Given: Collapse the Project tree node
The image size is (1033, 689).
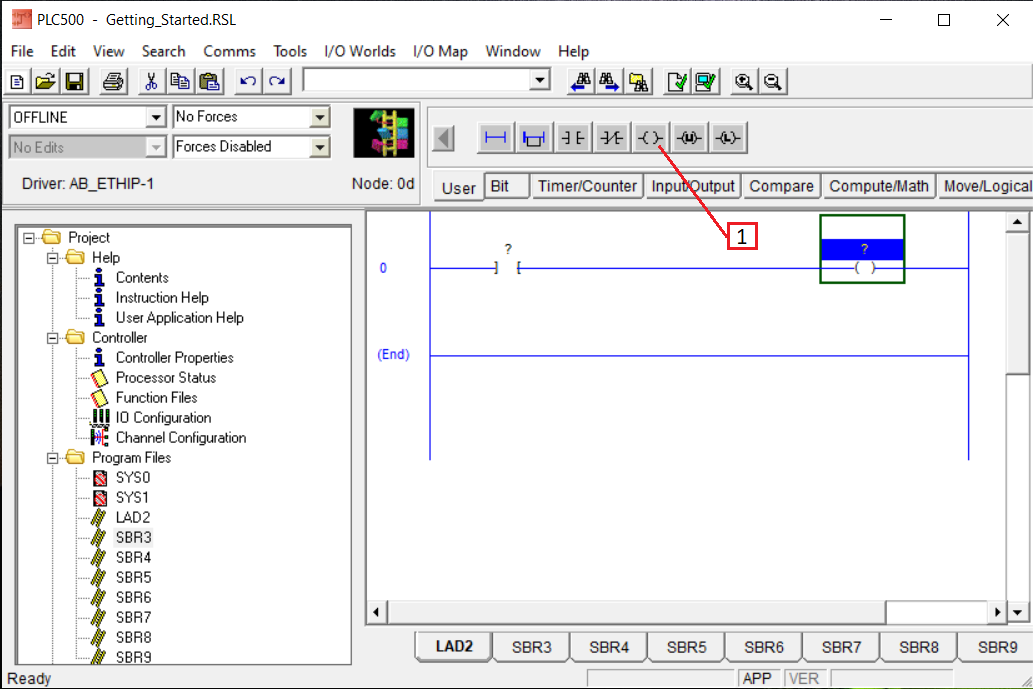Looking at the screenshot, I should [29, 238].
